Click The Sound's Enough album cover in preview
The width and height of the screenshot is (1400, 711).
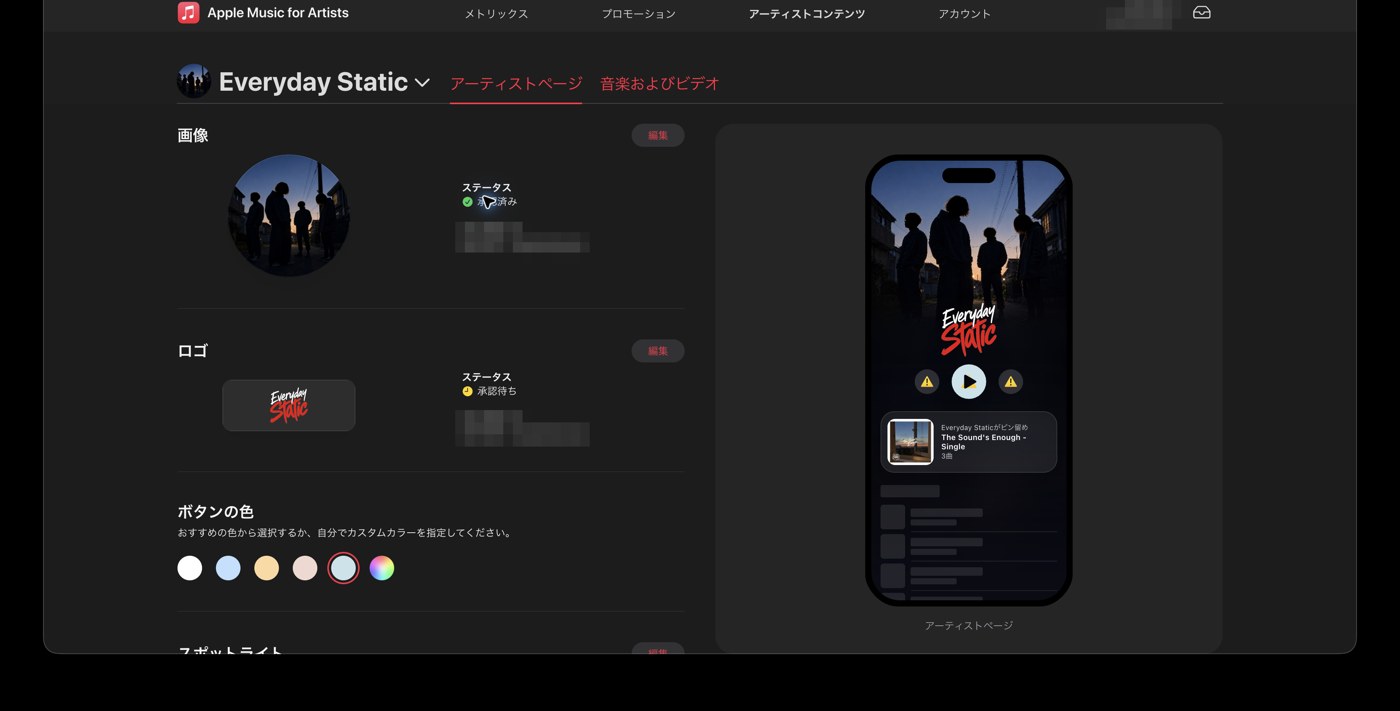point(910,442)
